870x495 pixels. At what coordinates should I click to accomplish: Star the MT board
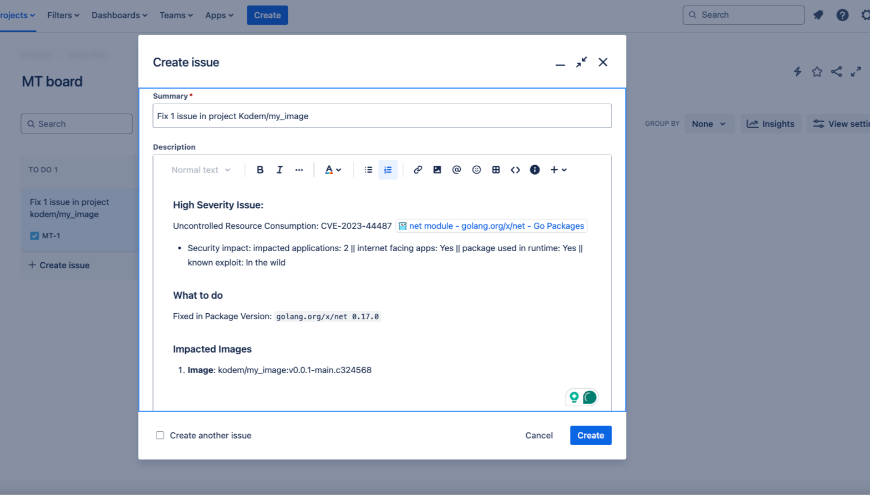(x=817, y=72)
